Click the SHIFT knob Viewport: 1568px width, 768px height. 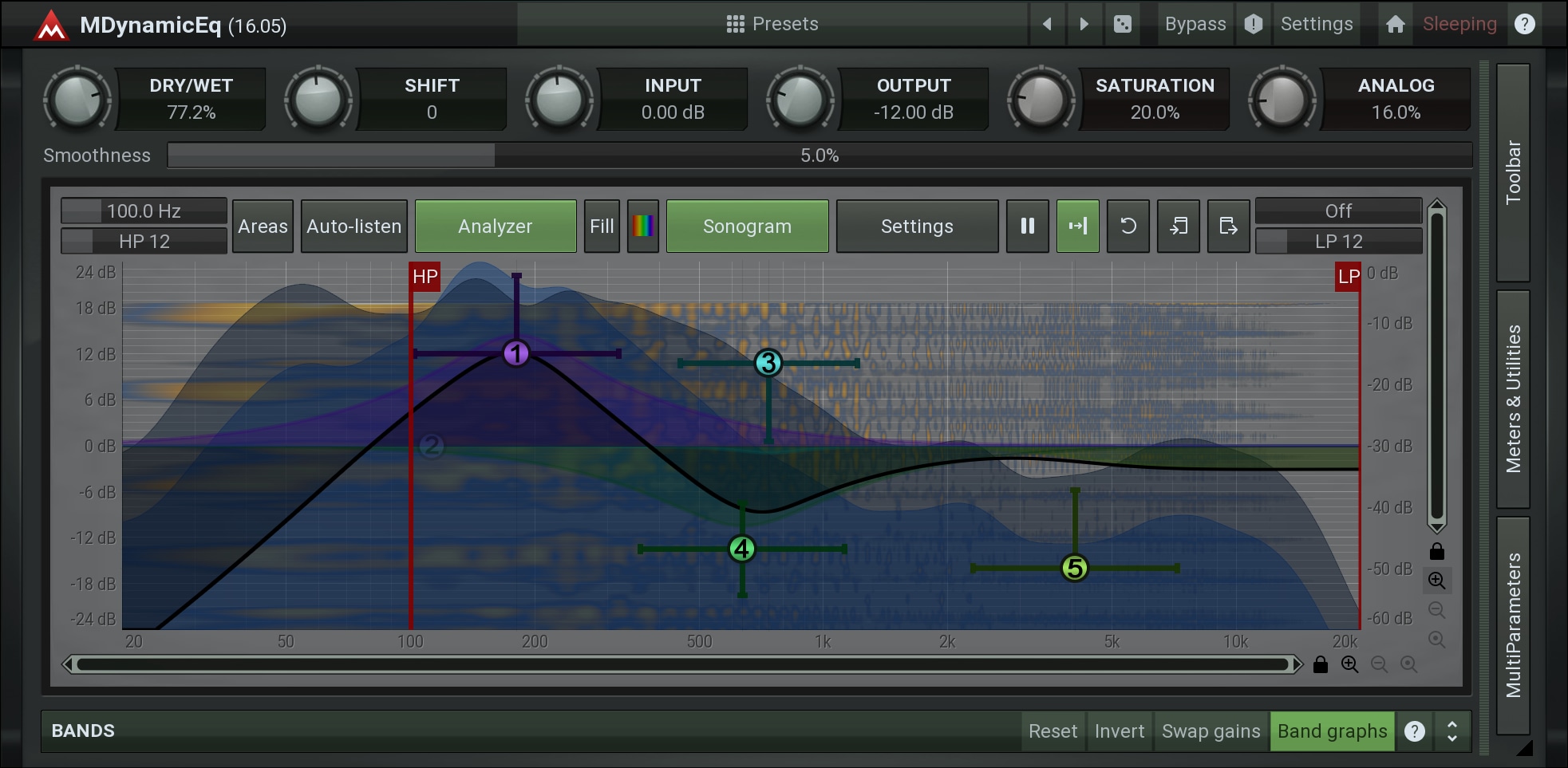coord(318,100)
